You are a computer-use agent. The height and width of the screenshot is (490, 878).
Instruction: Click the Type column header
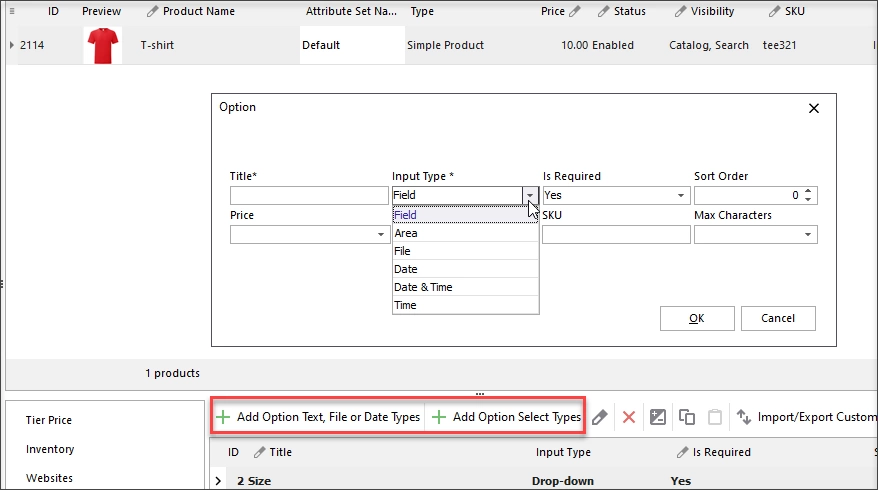[x=422, y=11]
